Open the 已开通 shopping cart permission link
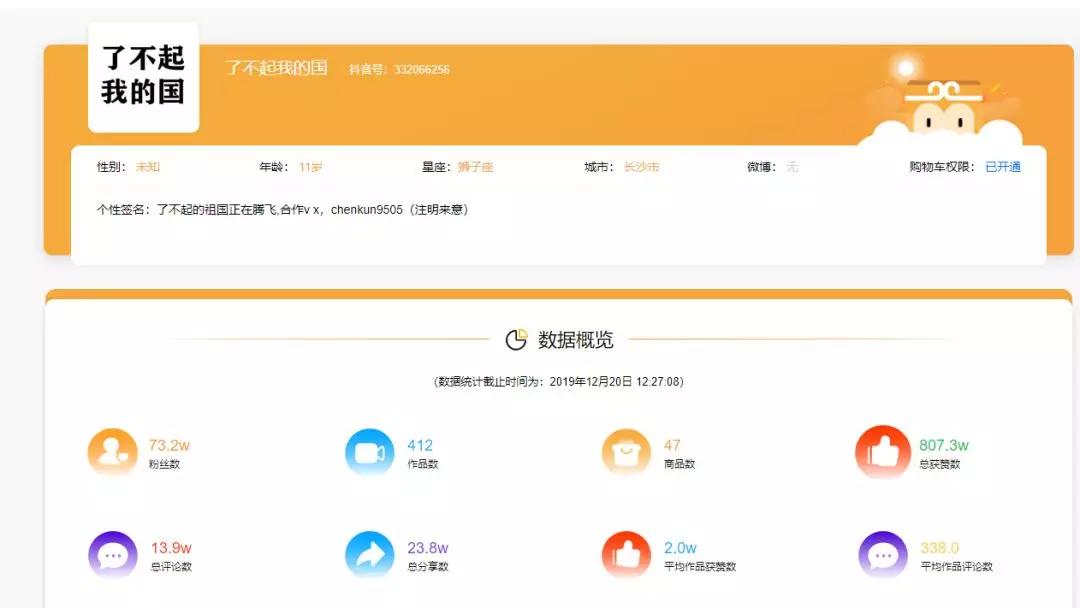Image resolution: width=1080 pixels, height=608 pixels. (998, 166)
